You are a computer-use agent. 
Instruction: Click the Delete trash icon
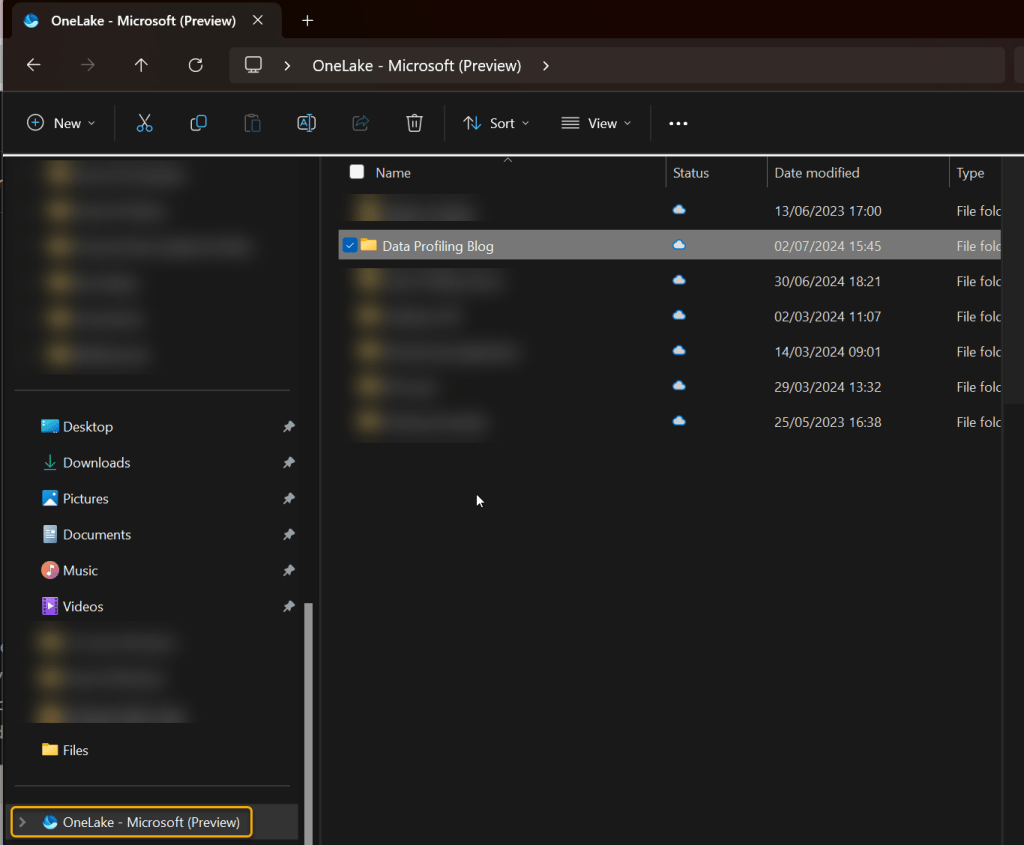414,123
